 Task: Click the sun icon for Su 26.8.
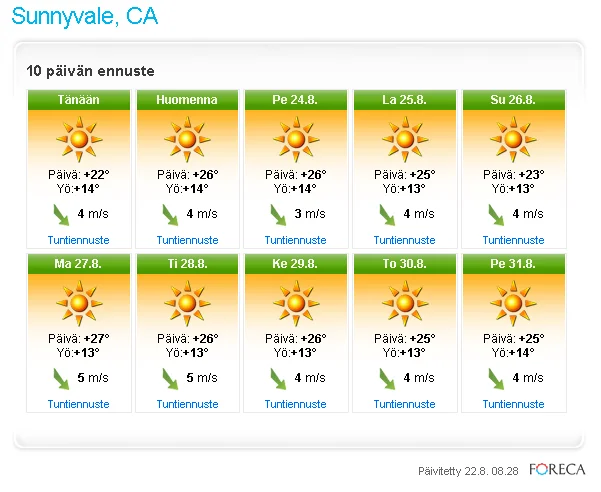coord(513,136)
